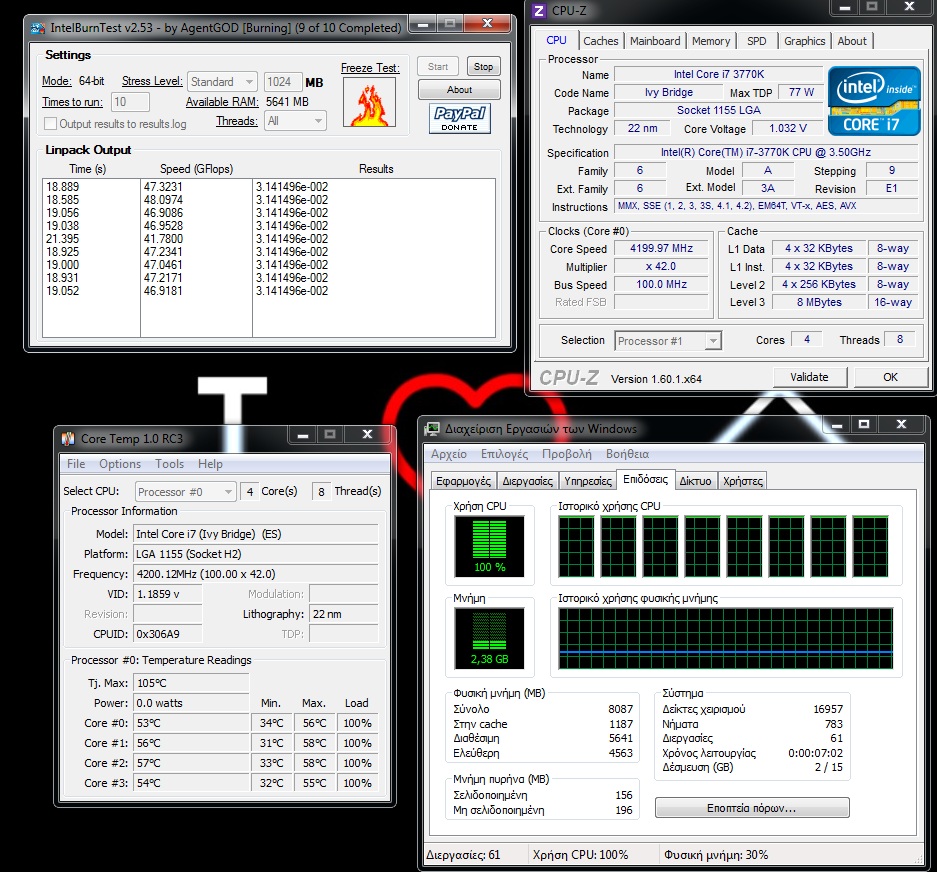This screenshot has height=872, width=937.
Task: Click the CPU usage 100 % gauge
Action: [489, 546]
